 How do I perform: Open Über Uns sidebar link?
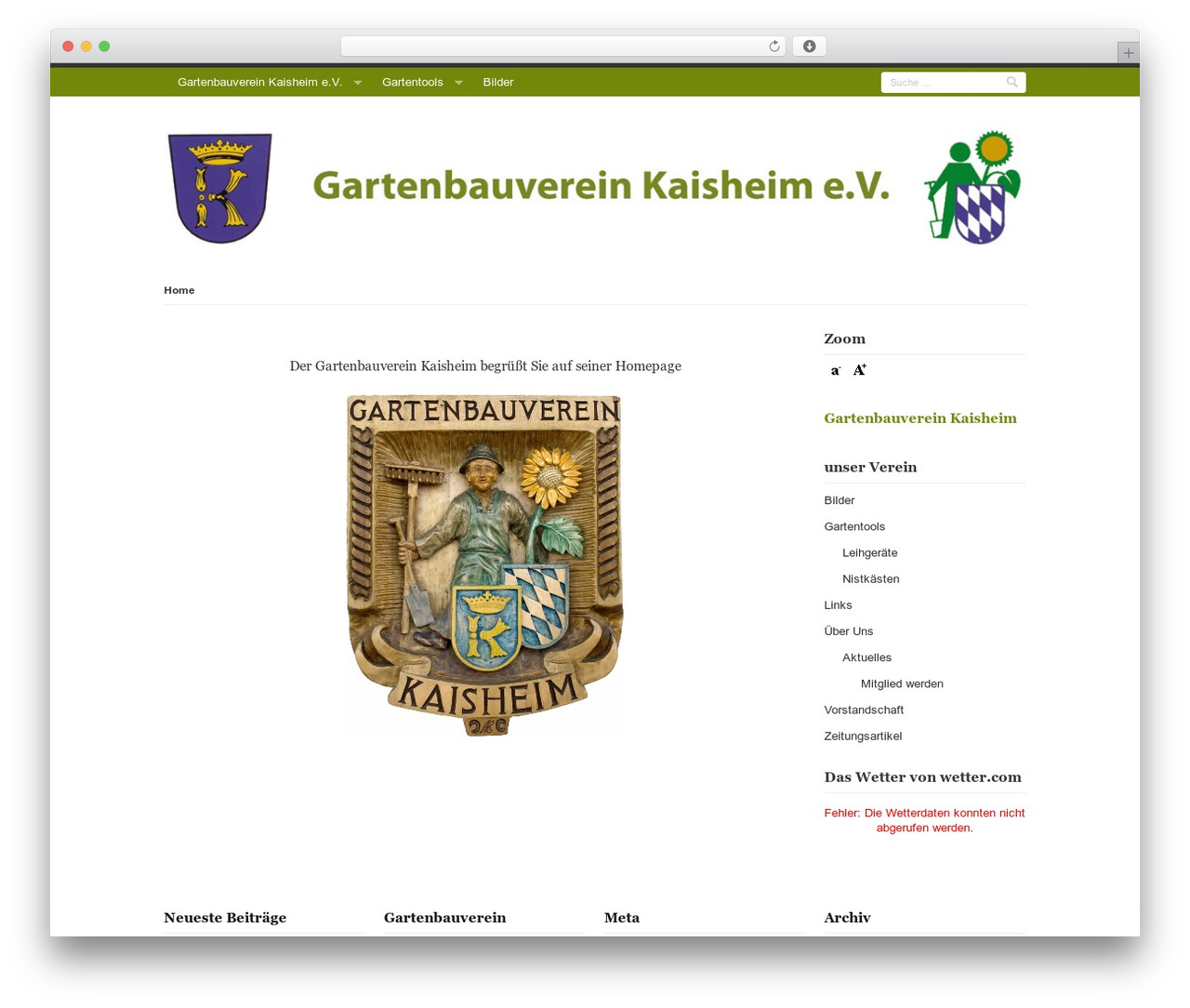click(849, 630)
